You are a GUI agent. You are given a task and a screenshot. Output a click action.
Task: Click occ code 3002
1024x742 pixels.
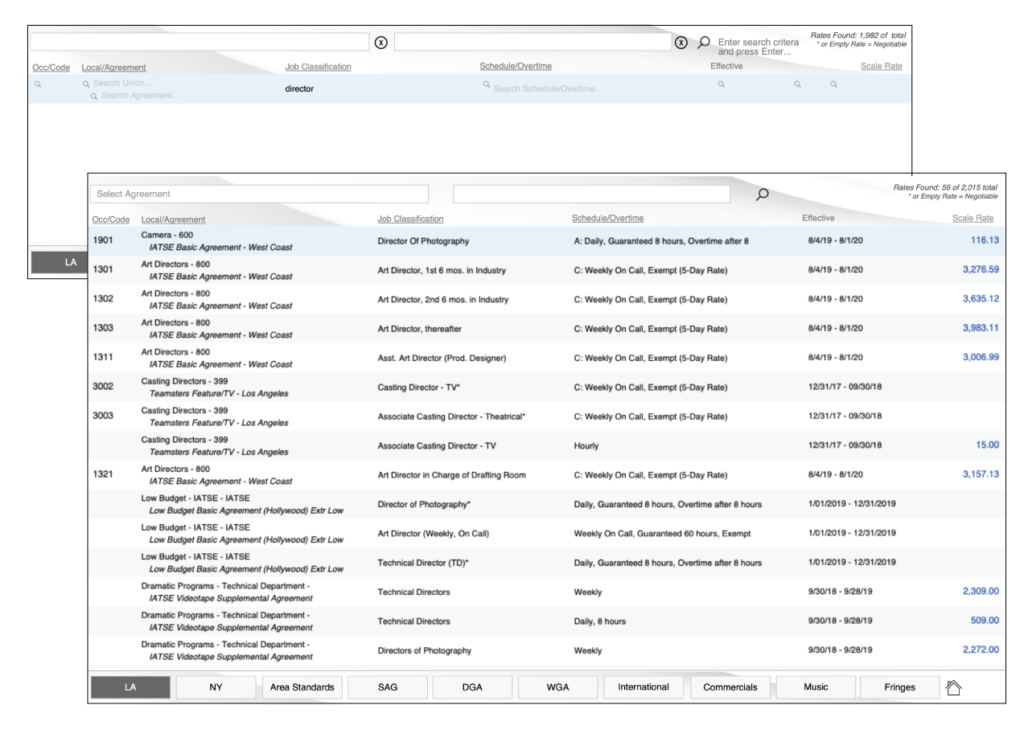click(103, 387)
